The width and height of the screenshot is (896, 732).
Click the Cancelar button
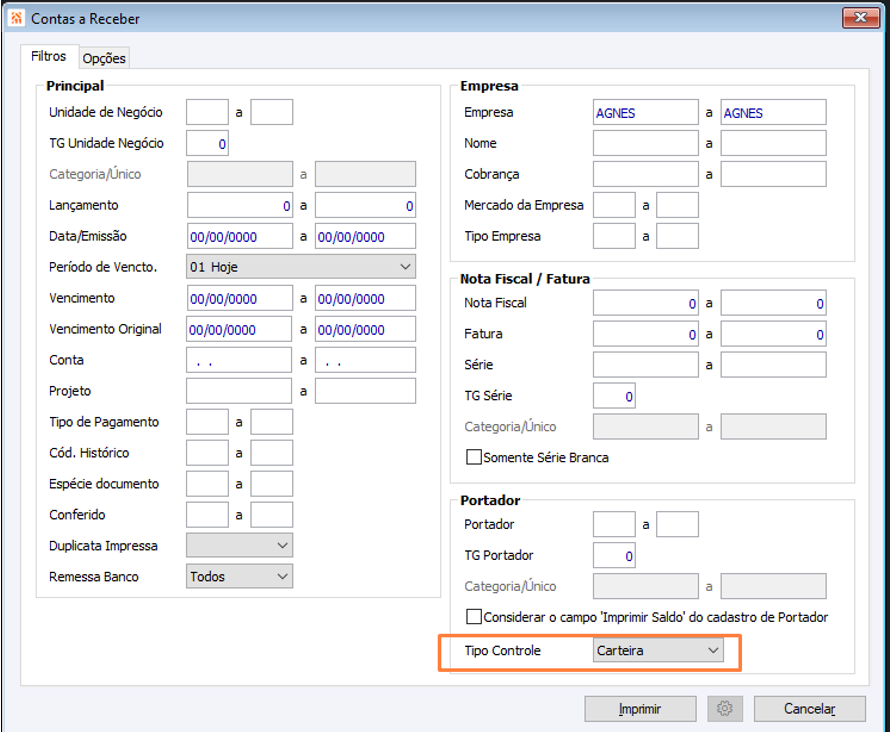coord(809,709)
